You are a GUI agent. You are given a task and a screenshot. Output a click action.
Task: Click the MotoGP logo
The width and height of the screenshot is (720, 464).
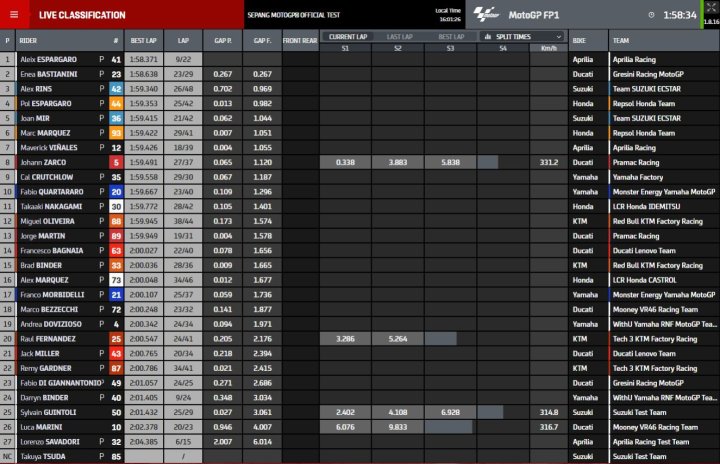pos(486,15)
